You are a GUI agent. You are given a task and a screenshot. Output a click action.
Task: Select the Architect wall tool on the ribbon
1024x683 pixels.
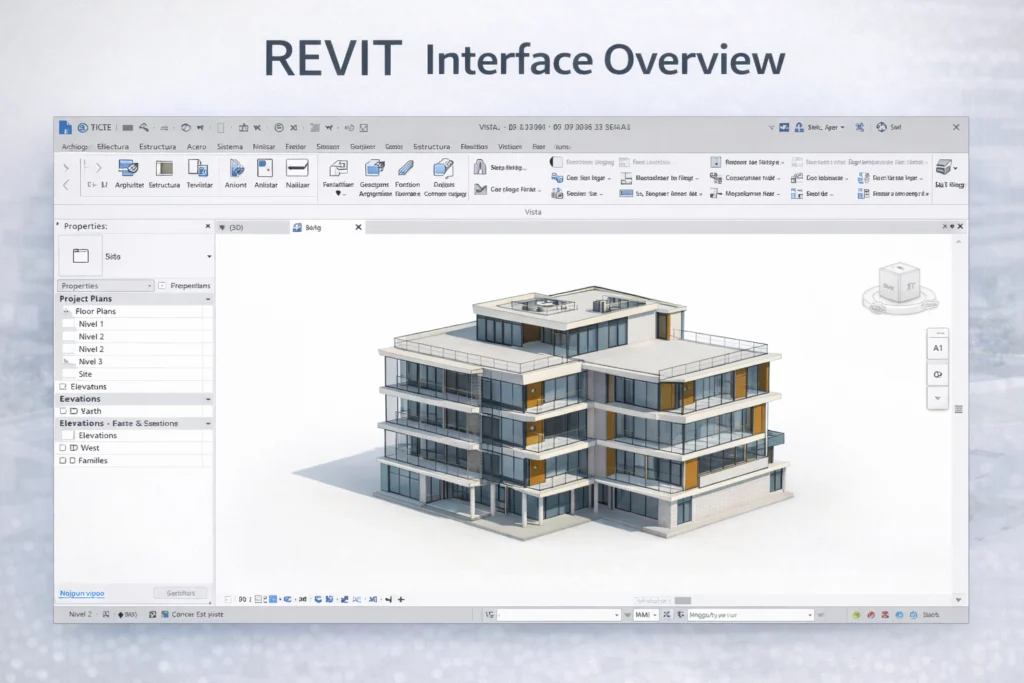point(129,170)
